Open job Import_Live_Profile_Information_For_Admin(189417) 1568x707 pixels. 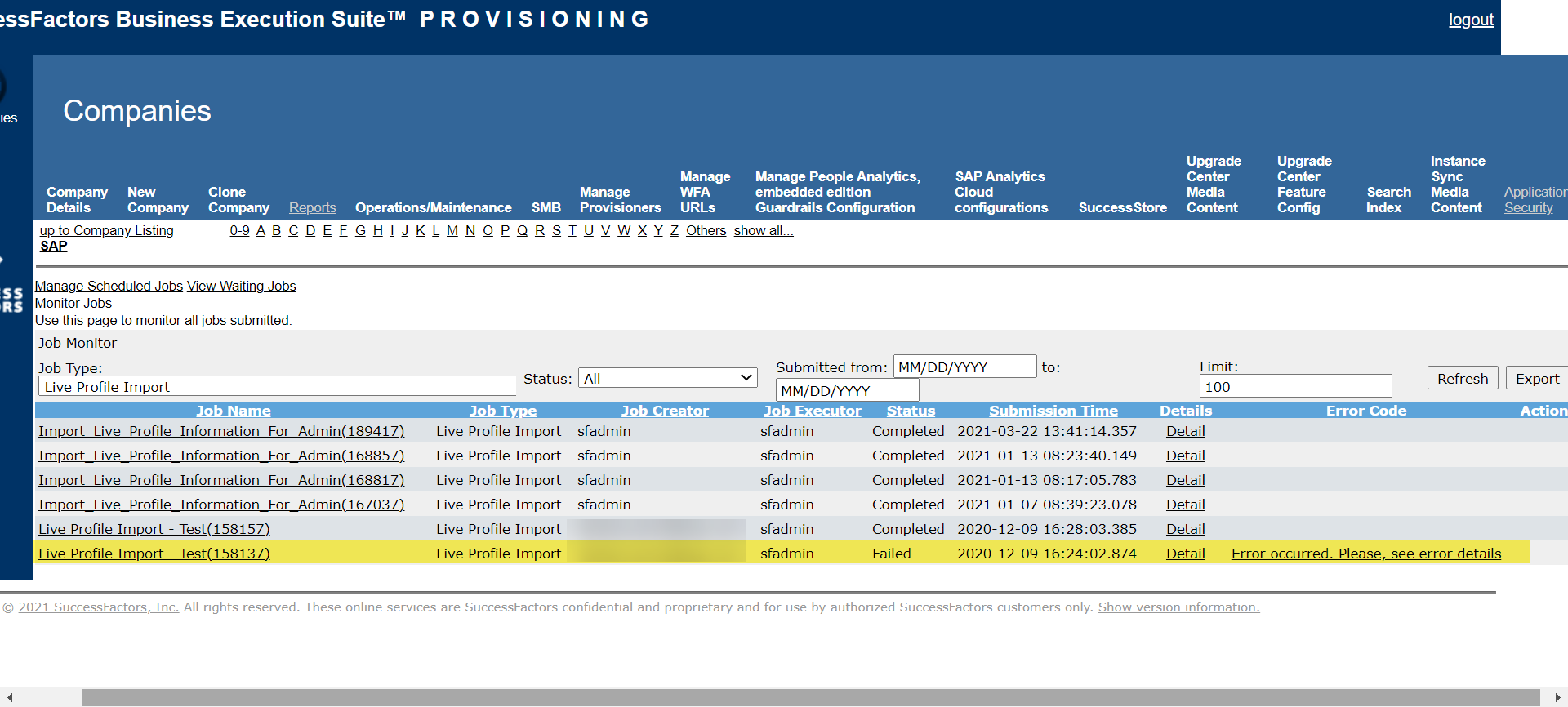(221, 431)
